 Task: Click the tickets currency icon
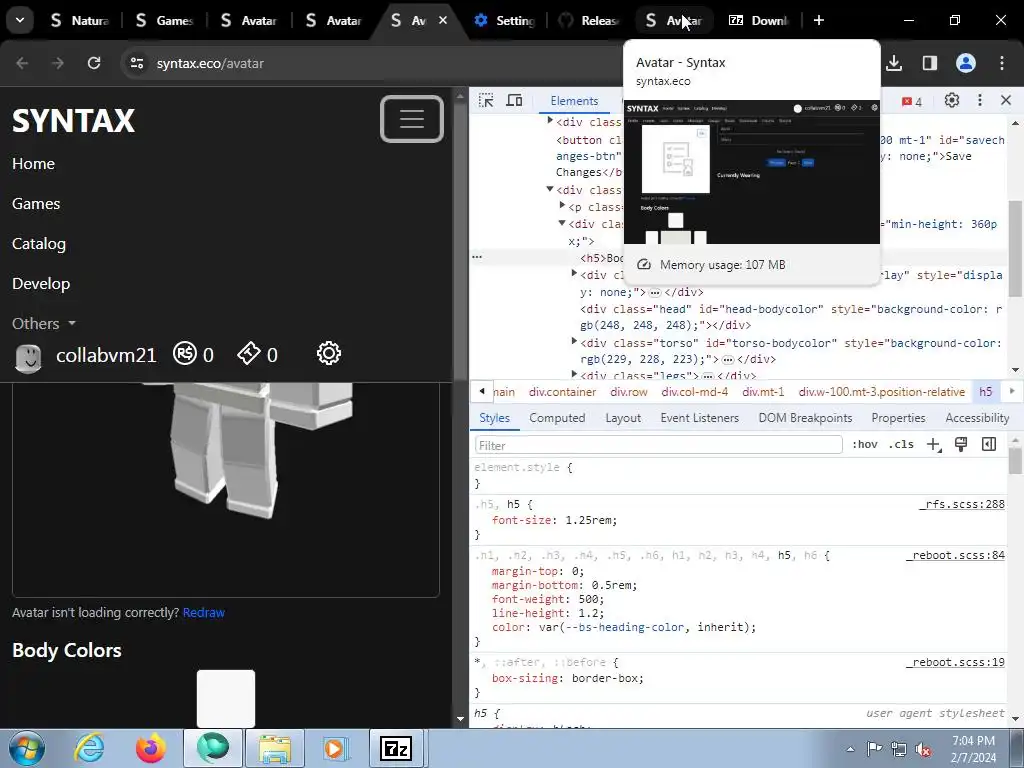pos(249,353)
